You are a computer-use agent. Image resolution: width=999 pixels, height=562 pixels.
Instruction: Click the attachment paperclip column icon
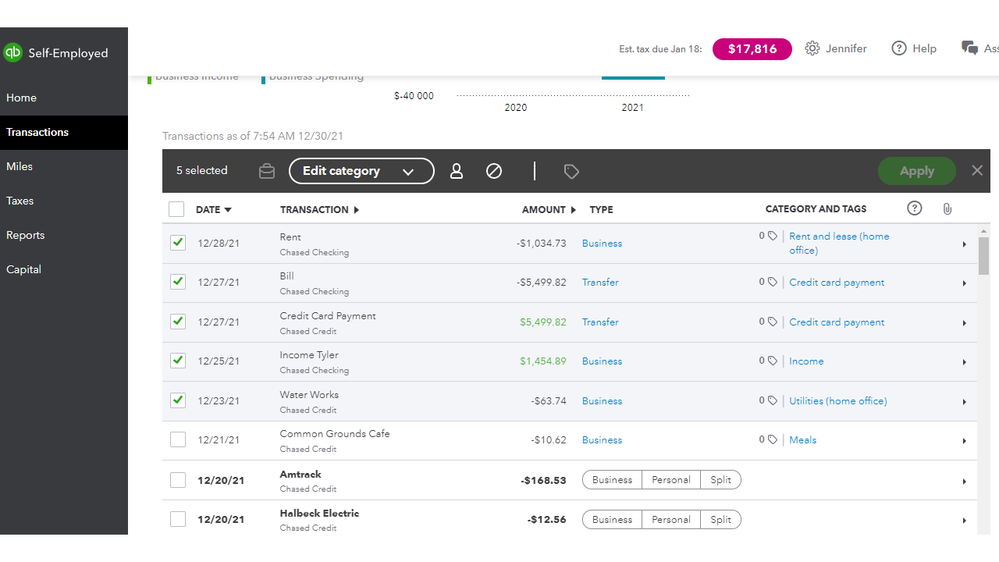(947, 209)
